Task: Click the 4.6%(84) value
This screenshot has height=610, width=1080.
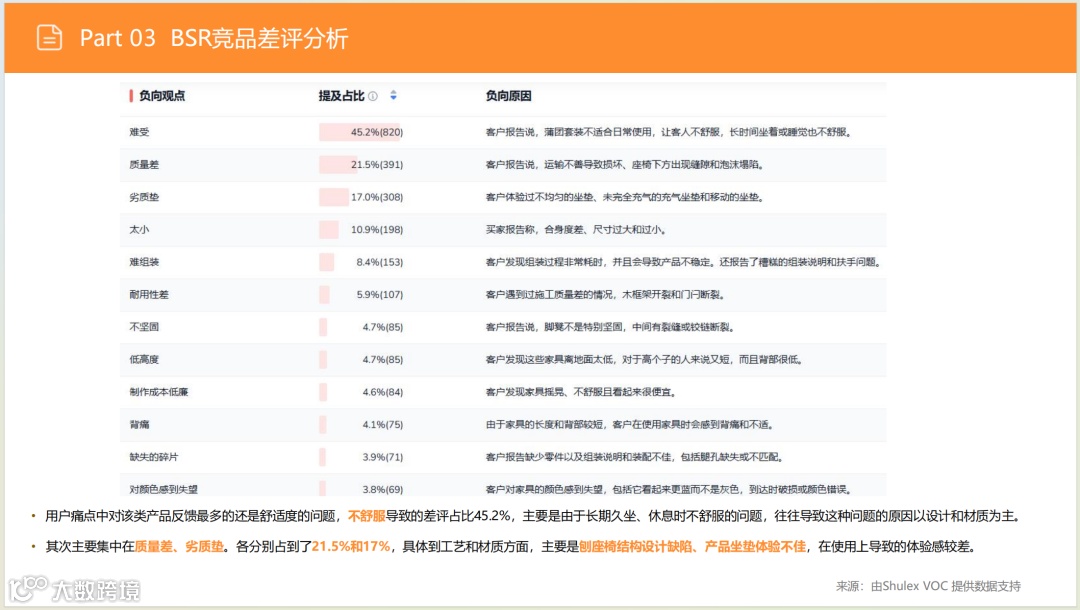Action: coord(383,392)
